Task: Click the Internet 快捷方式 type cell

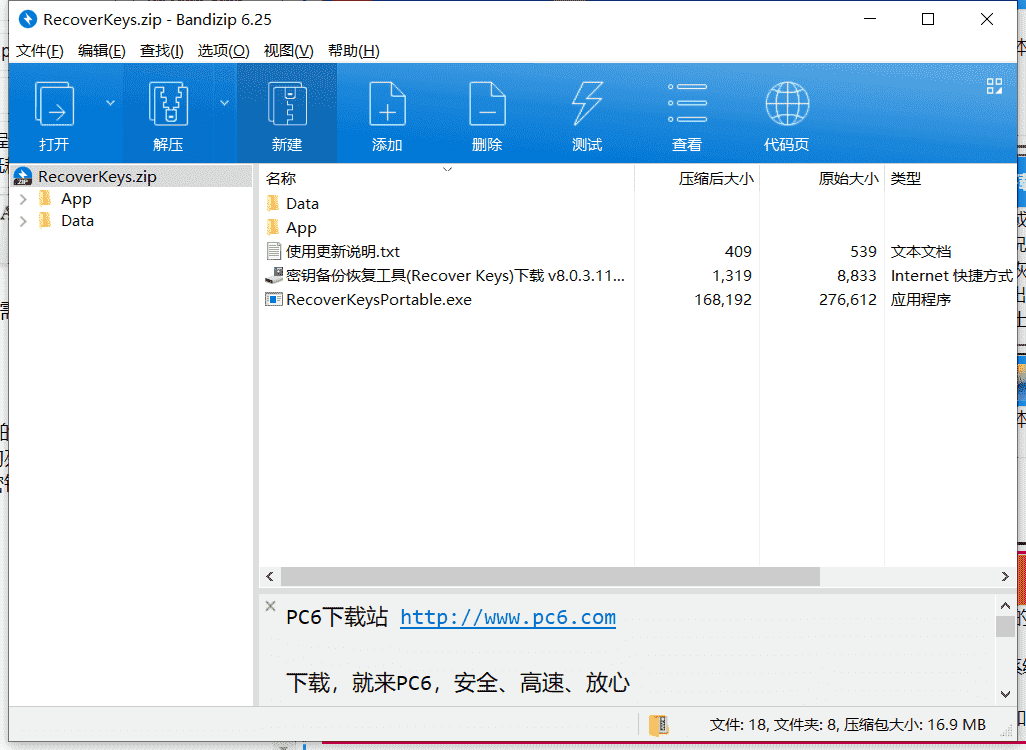Action: pos(952,276)
